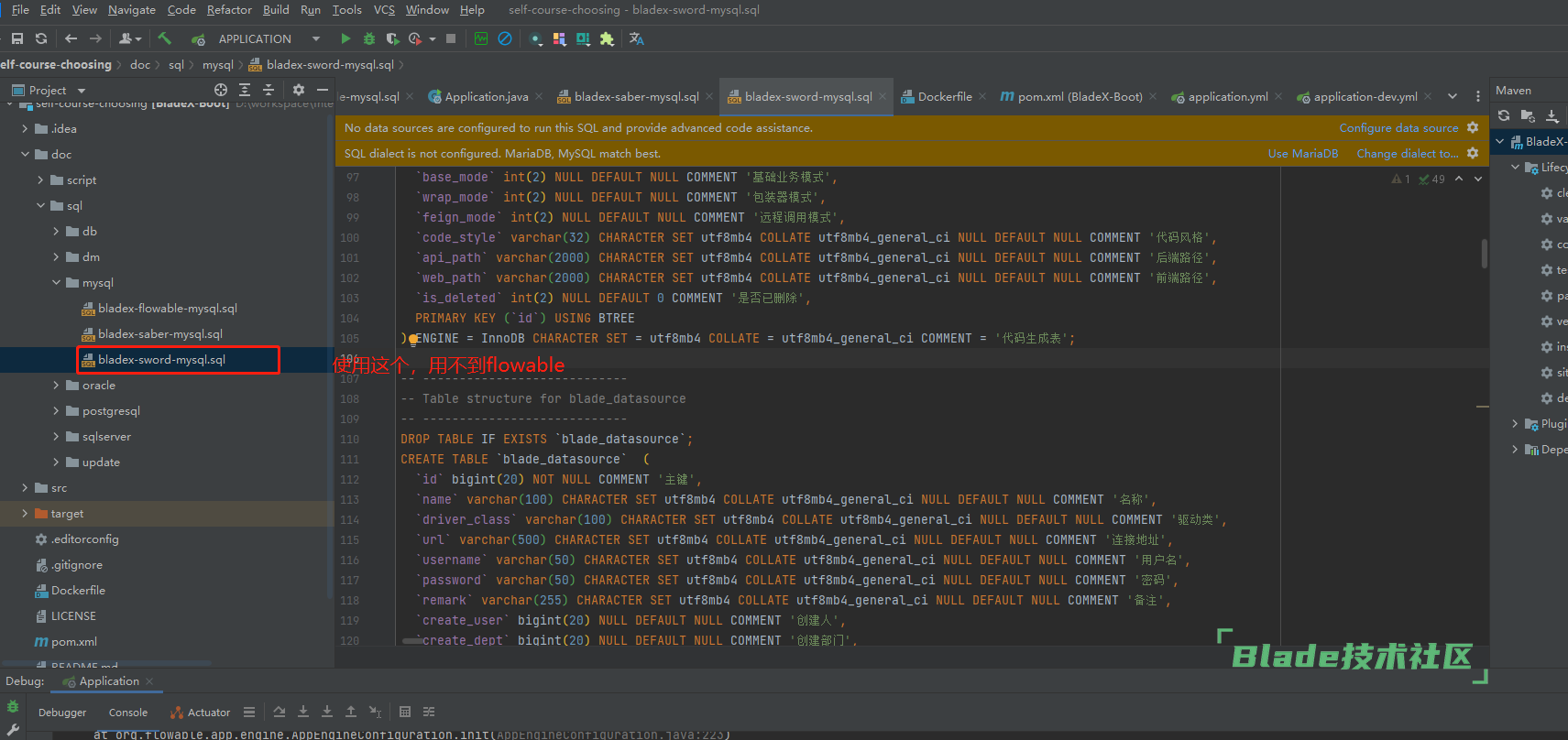The image size is (1568, 740).
Task: Close the Application debug session tab
Action: coord(149,681)
